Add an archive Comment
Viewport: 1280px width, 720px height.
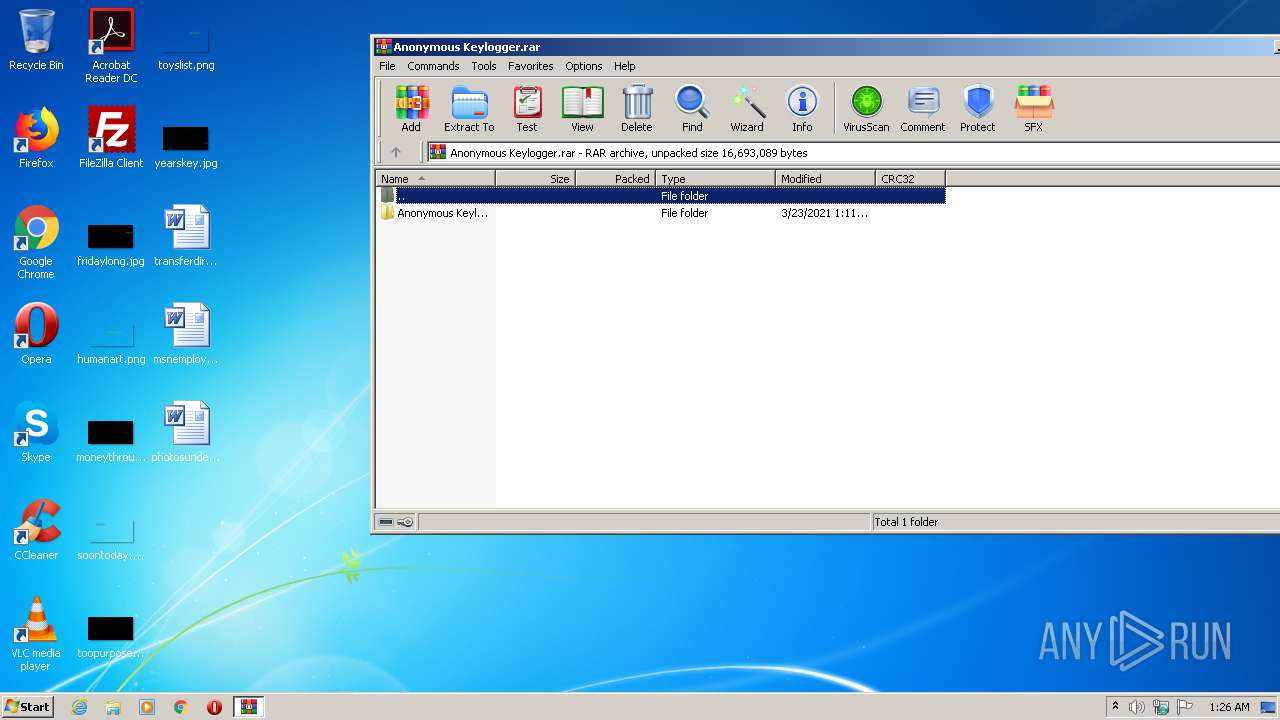click(922, 108)
